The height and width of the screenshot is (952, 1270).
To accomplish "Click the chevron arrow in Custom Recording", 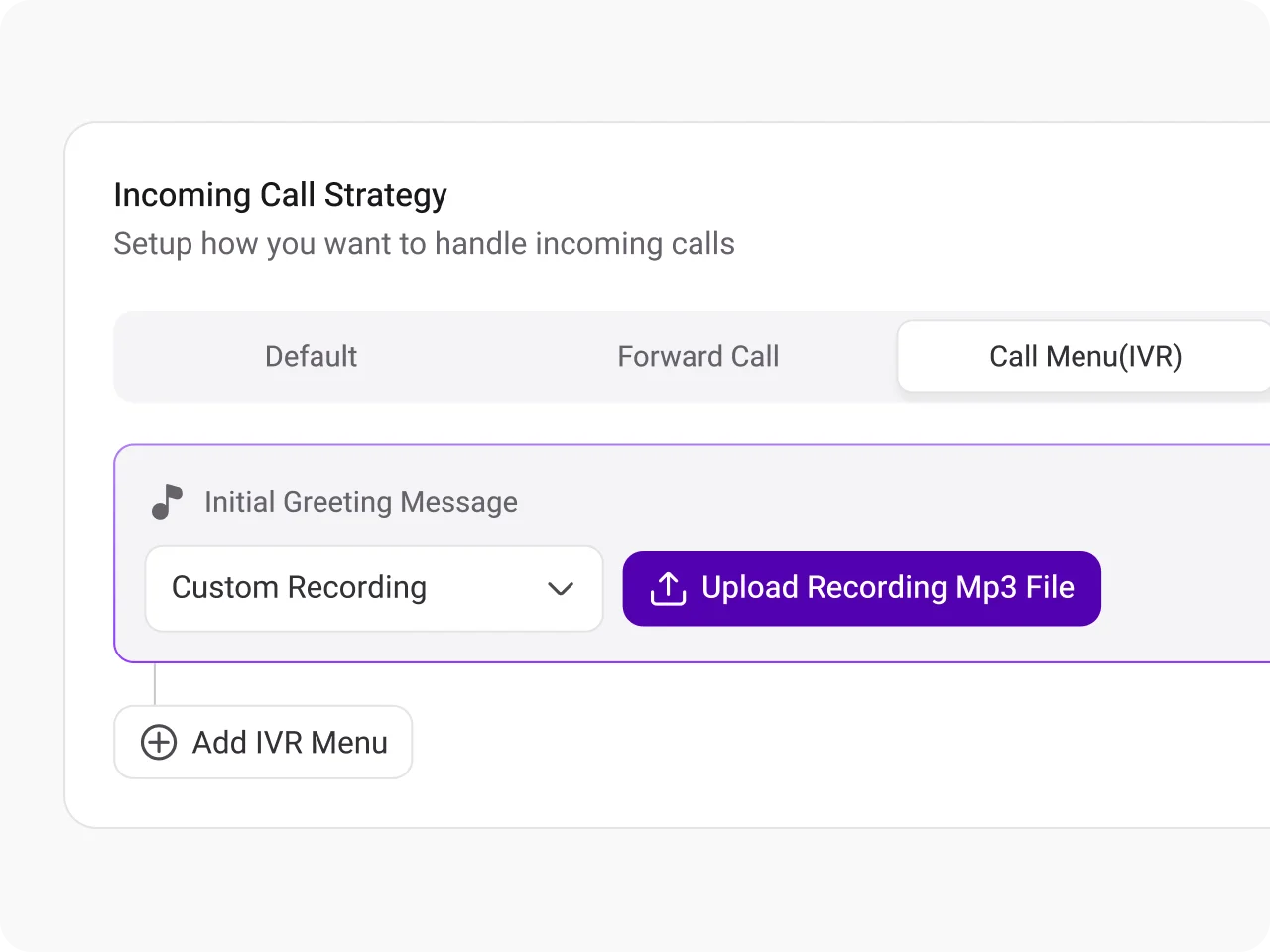I will (561, 589).
